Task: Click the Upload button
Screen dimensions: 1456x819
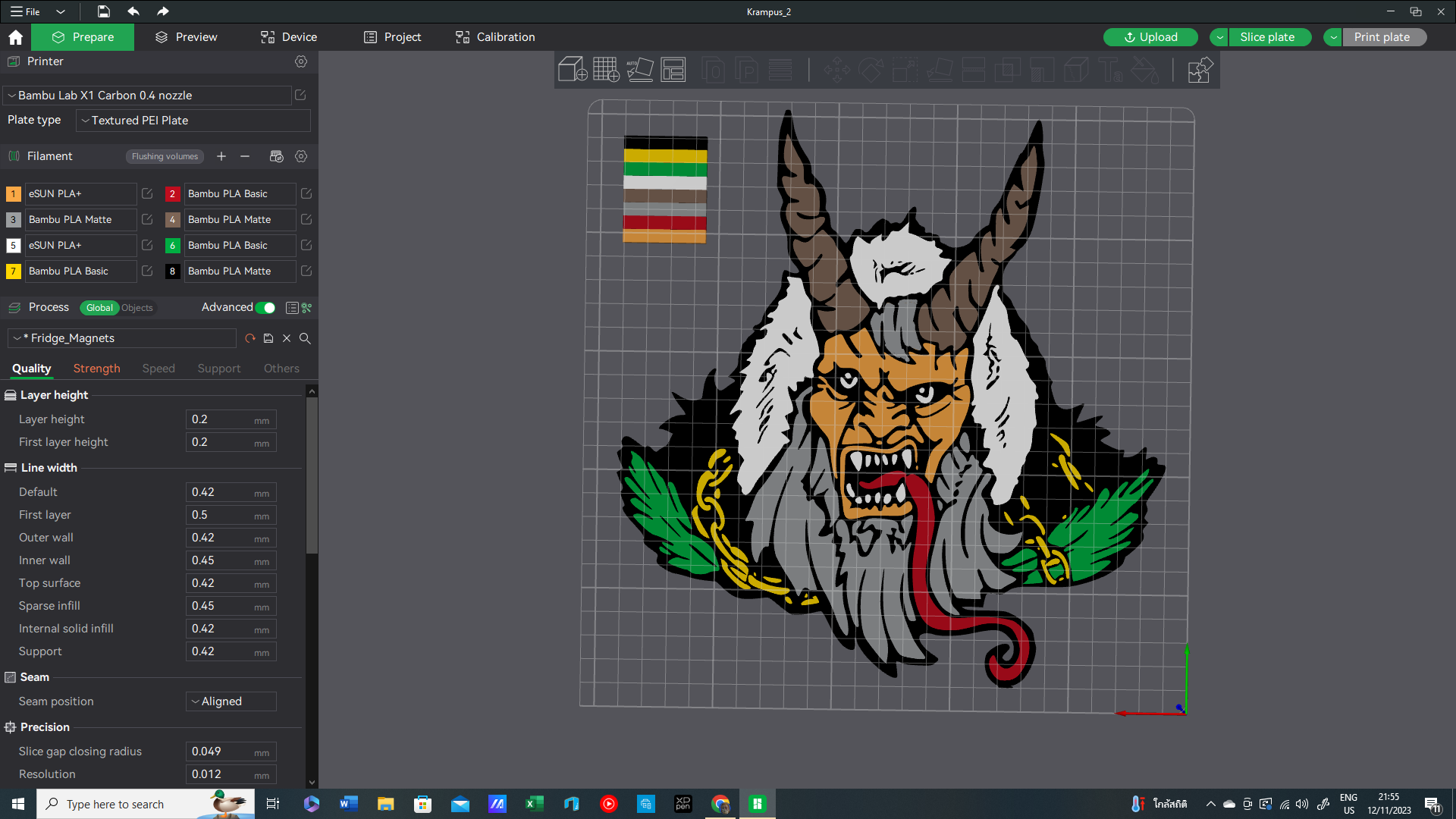Action: (x=1150, y=37)
